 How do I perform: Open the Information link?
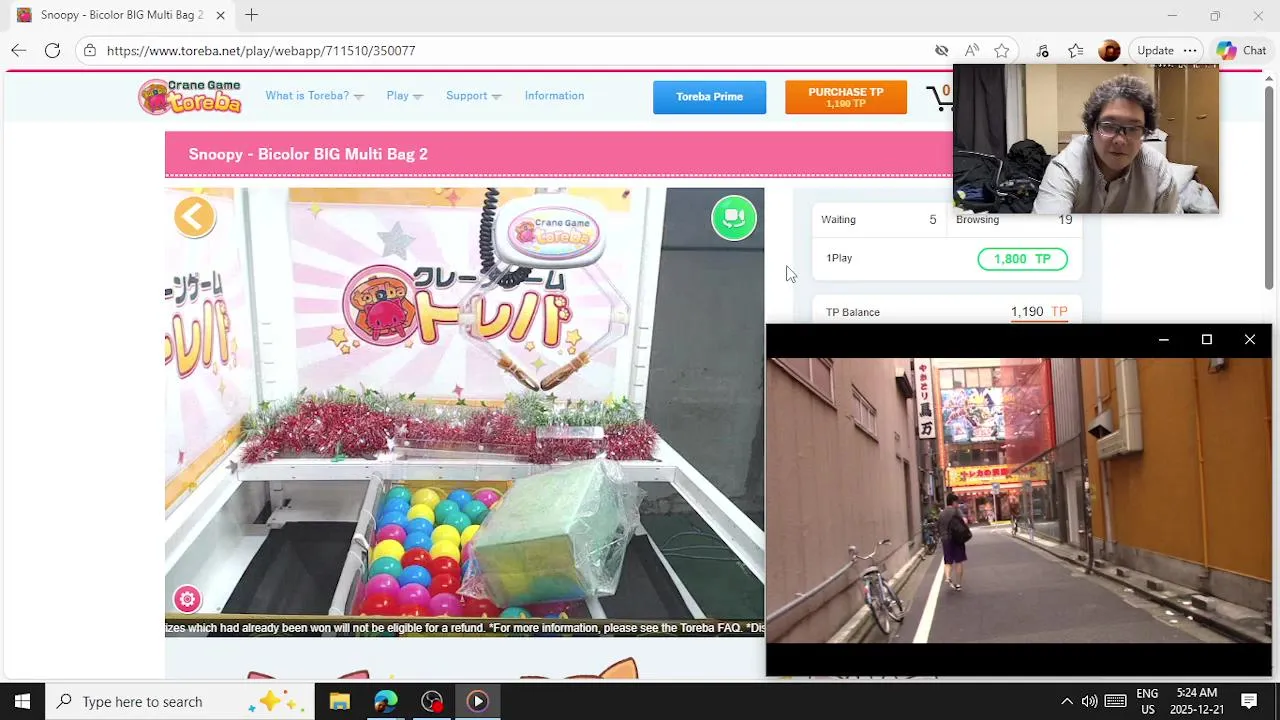tap(554, 96)
